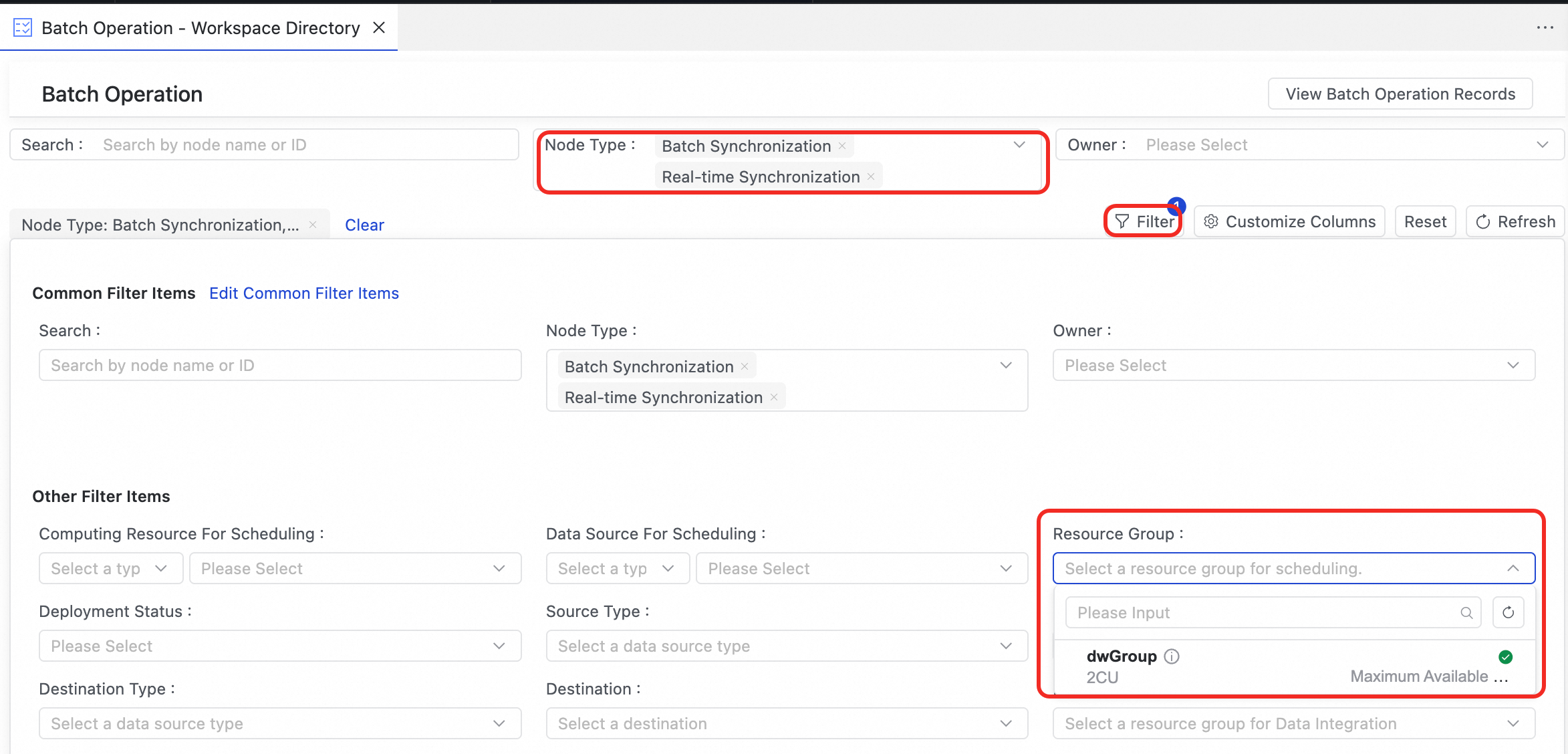Screen dimensions: 1568x754
Task: Focus the top Search by node name field
Action: (x=304, y=145)
